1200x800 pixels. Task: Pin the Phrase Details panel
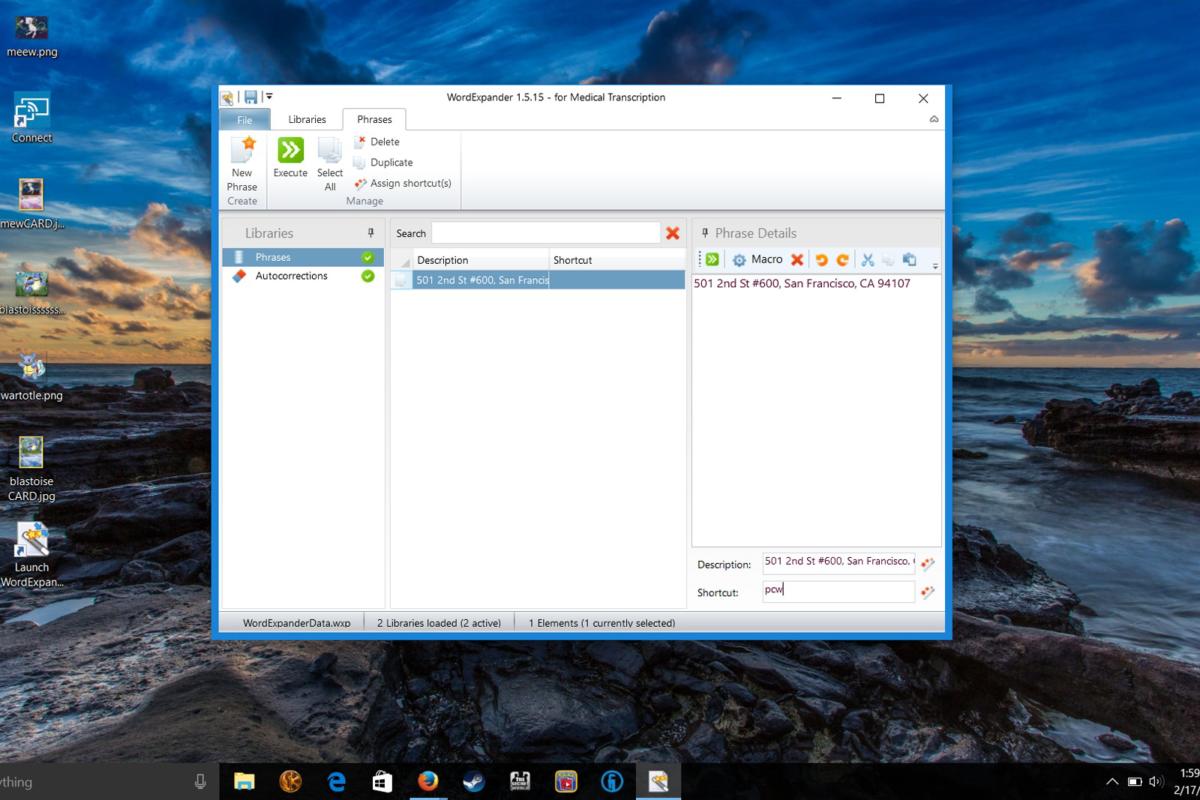pyautogui.click(x=705, y=233)
